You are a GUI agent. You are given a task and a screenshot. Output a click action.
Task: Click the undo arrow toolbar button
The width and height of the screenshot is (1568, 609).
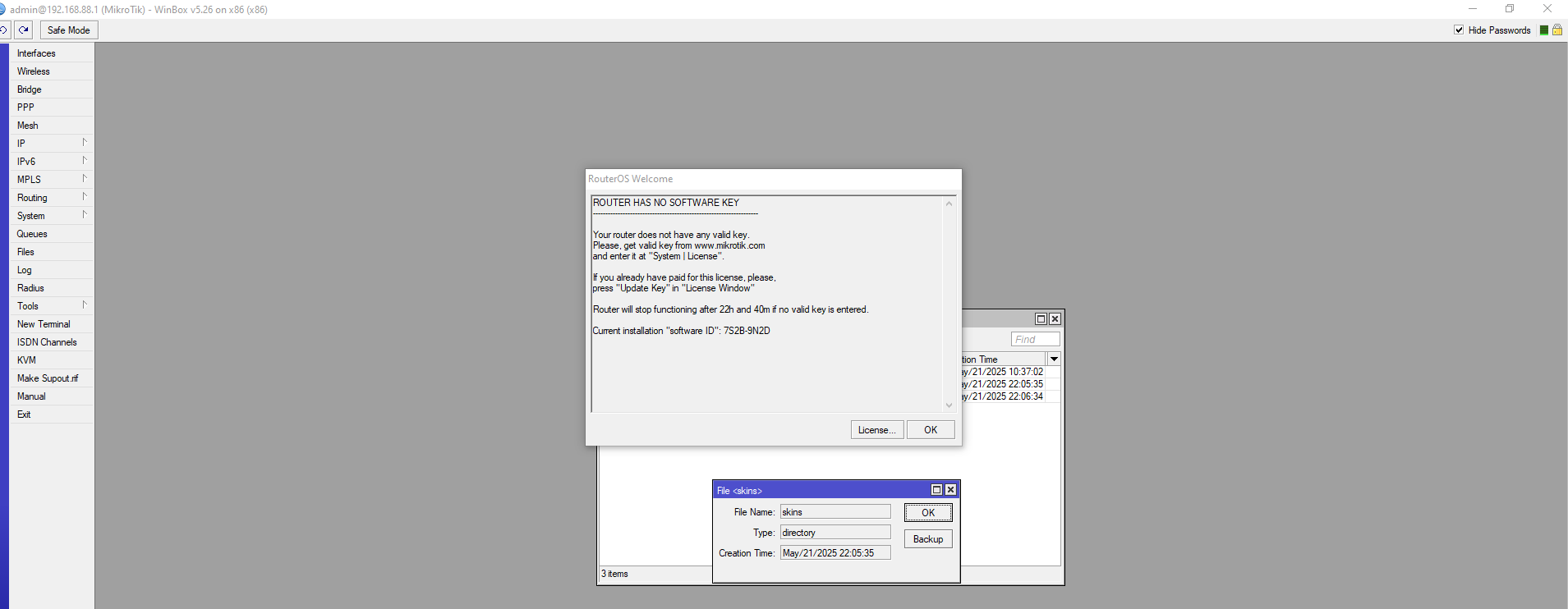pos(4,30)
